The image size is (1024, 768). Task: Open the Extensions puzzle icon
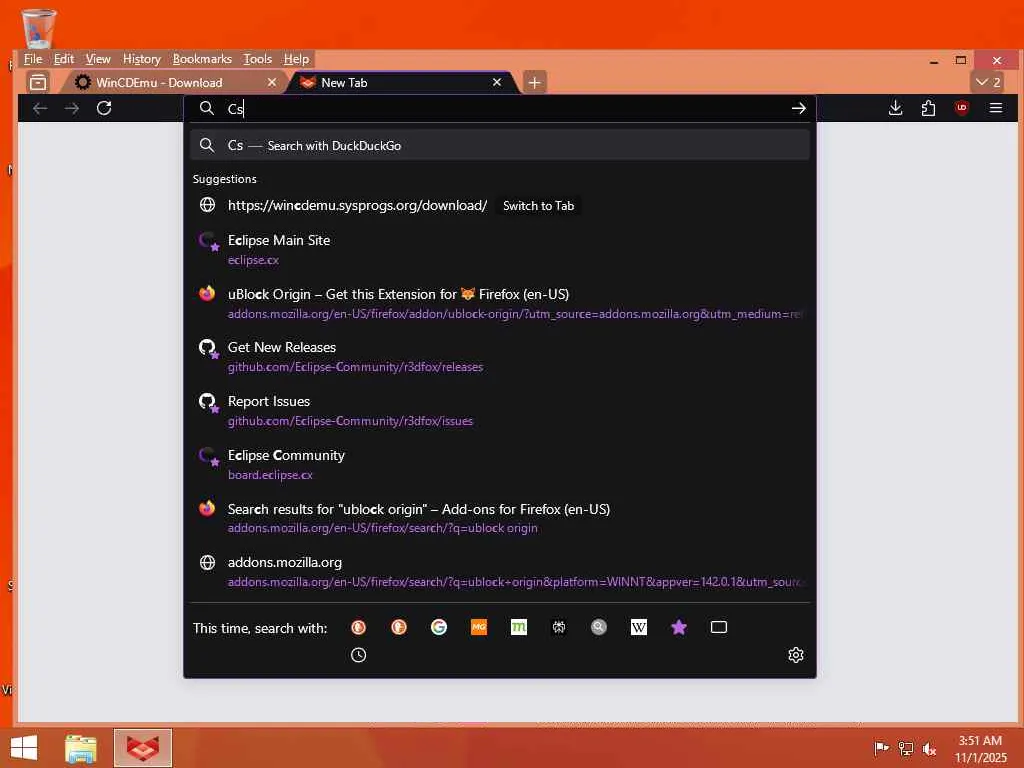coord(928,108)
